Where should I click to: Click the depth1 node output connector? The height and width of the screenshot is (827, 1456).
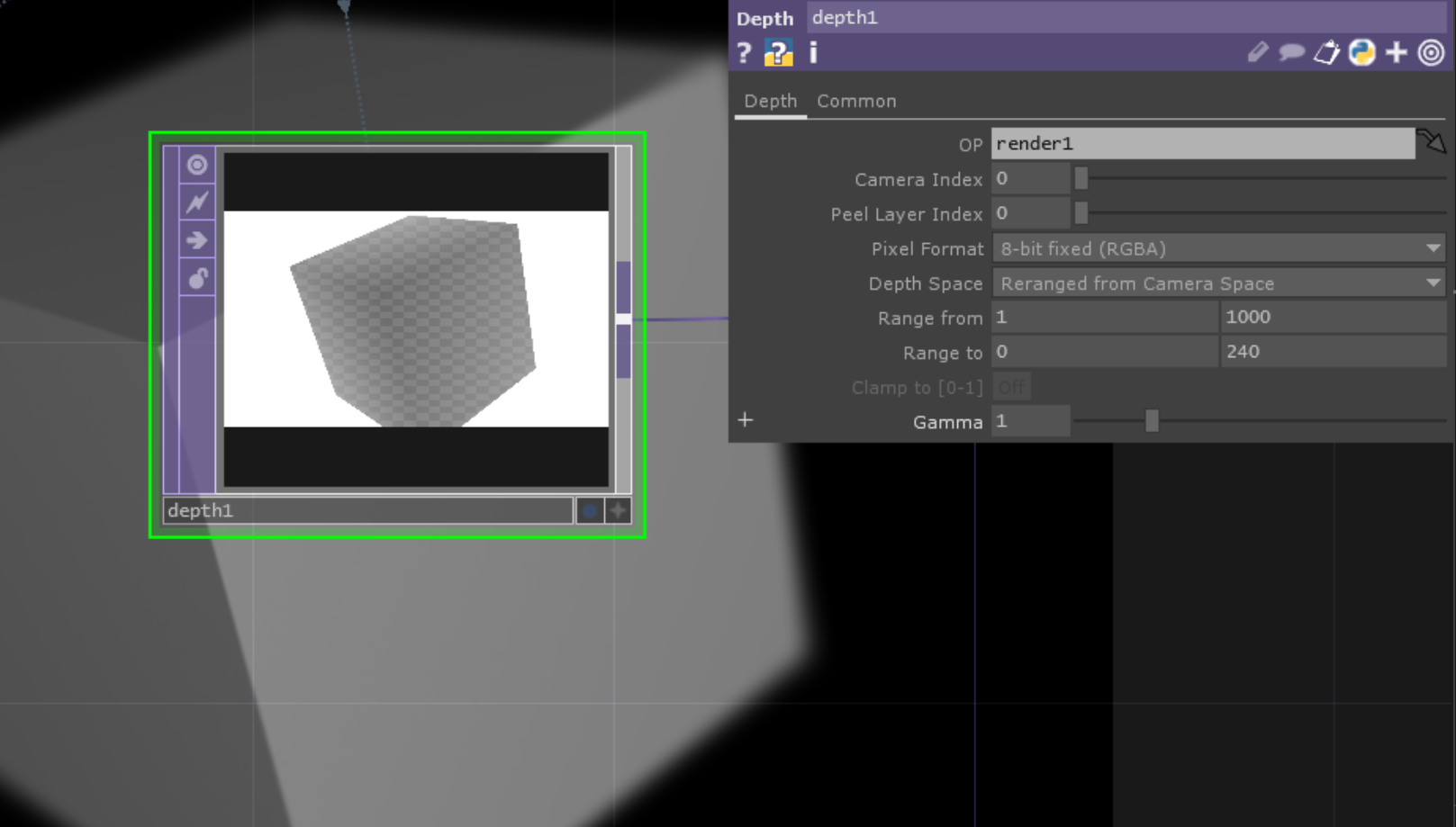pyautogui.click(x=623, y=319)
